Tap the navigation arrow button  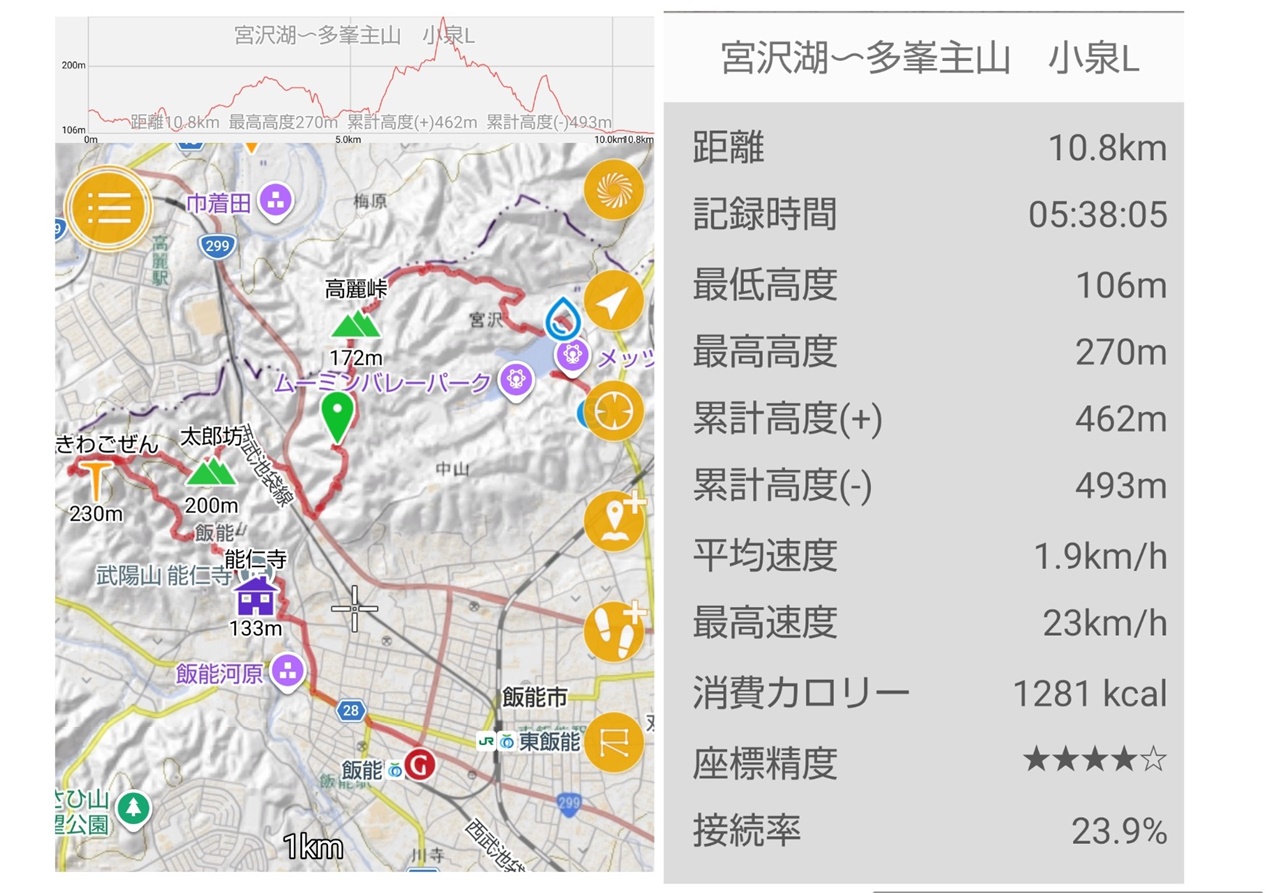tap(613, 299)
